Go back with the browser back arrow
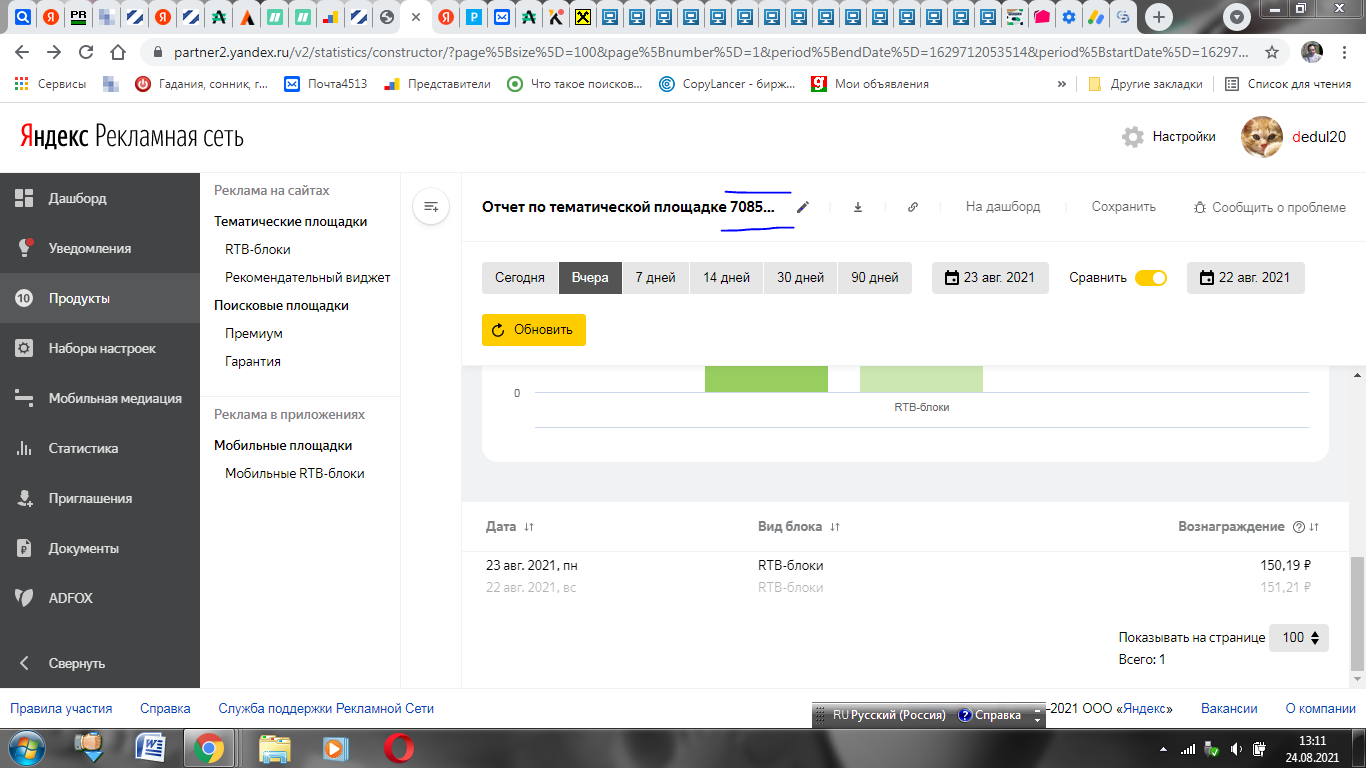Screen dimensions: 1366x768 pyautogui.click(x=22, y=52)
